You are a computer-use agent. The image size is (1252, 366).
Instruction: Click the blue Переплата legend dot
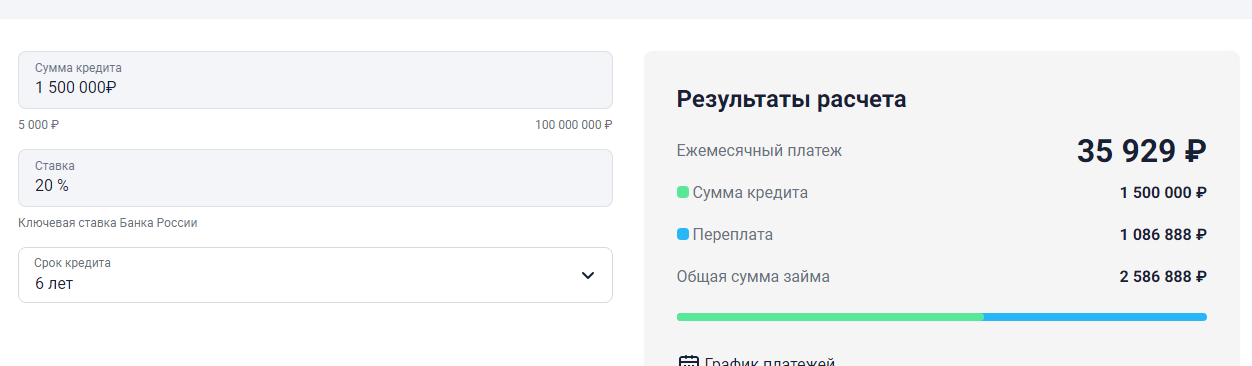683,234
